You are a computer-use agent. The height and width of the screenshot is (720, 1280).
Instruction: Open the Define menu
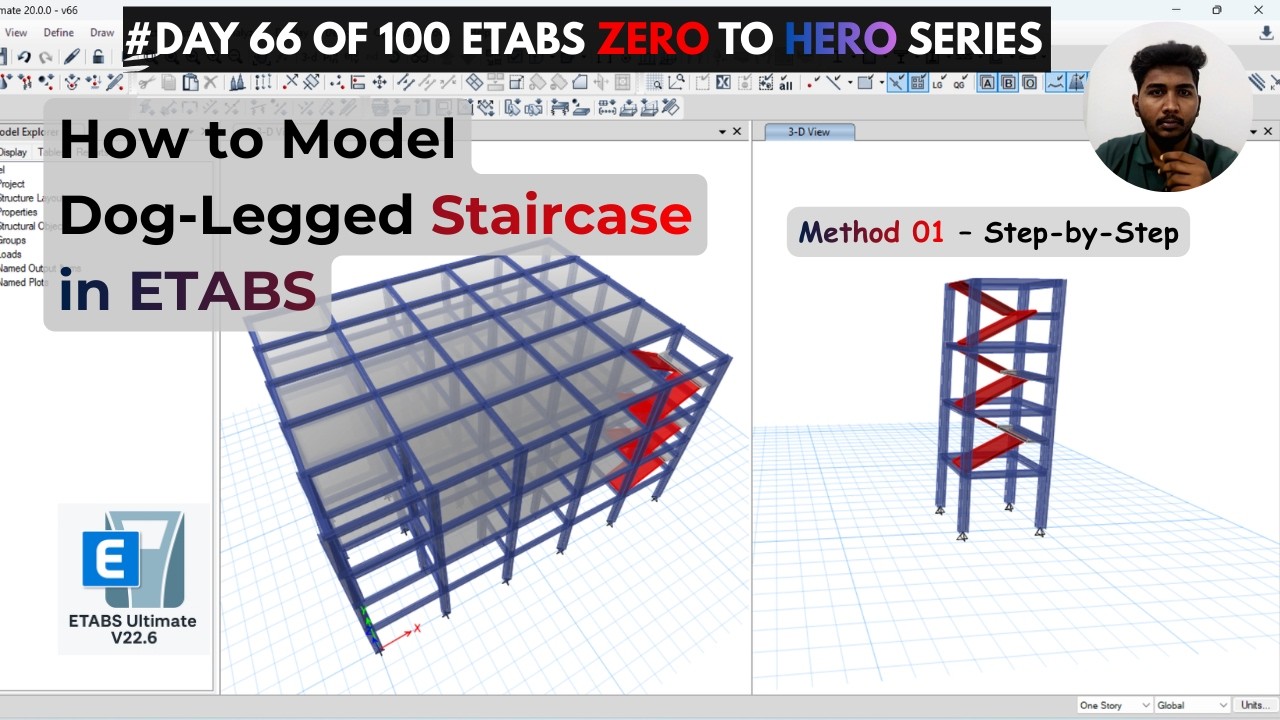[x=58, y=32]
